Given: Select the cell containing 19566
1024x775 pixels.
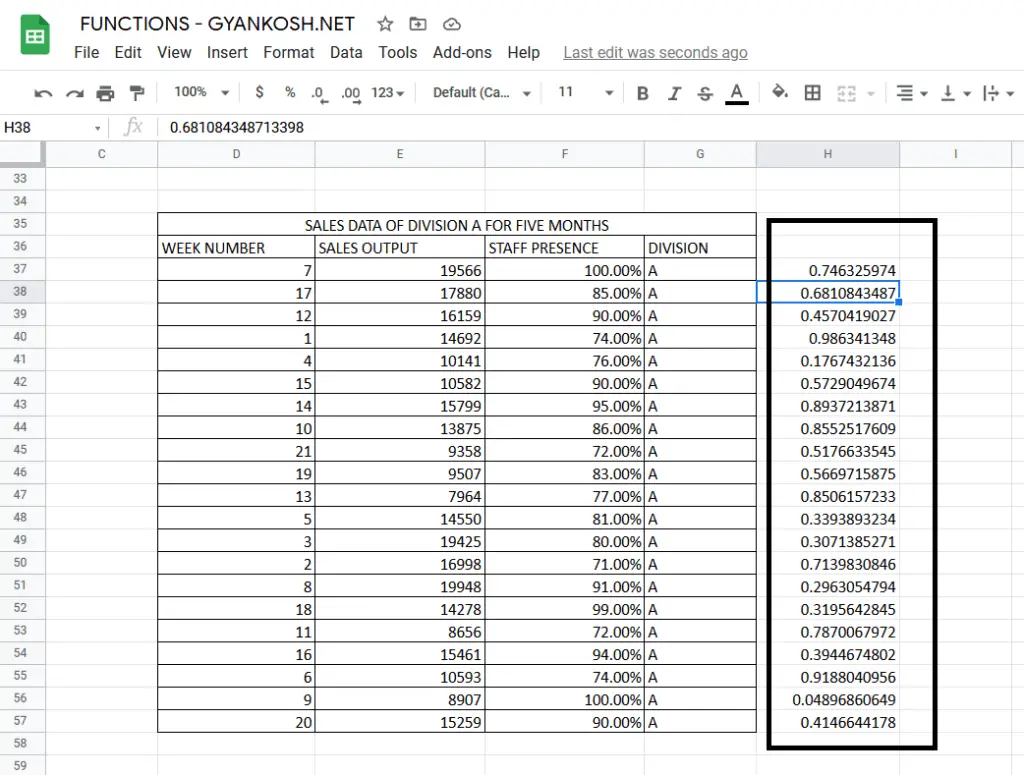Looking at the screenshot, I should coord(400,270).
